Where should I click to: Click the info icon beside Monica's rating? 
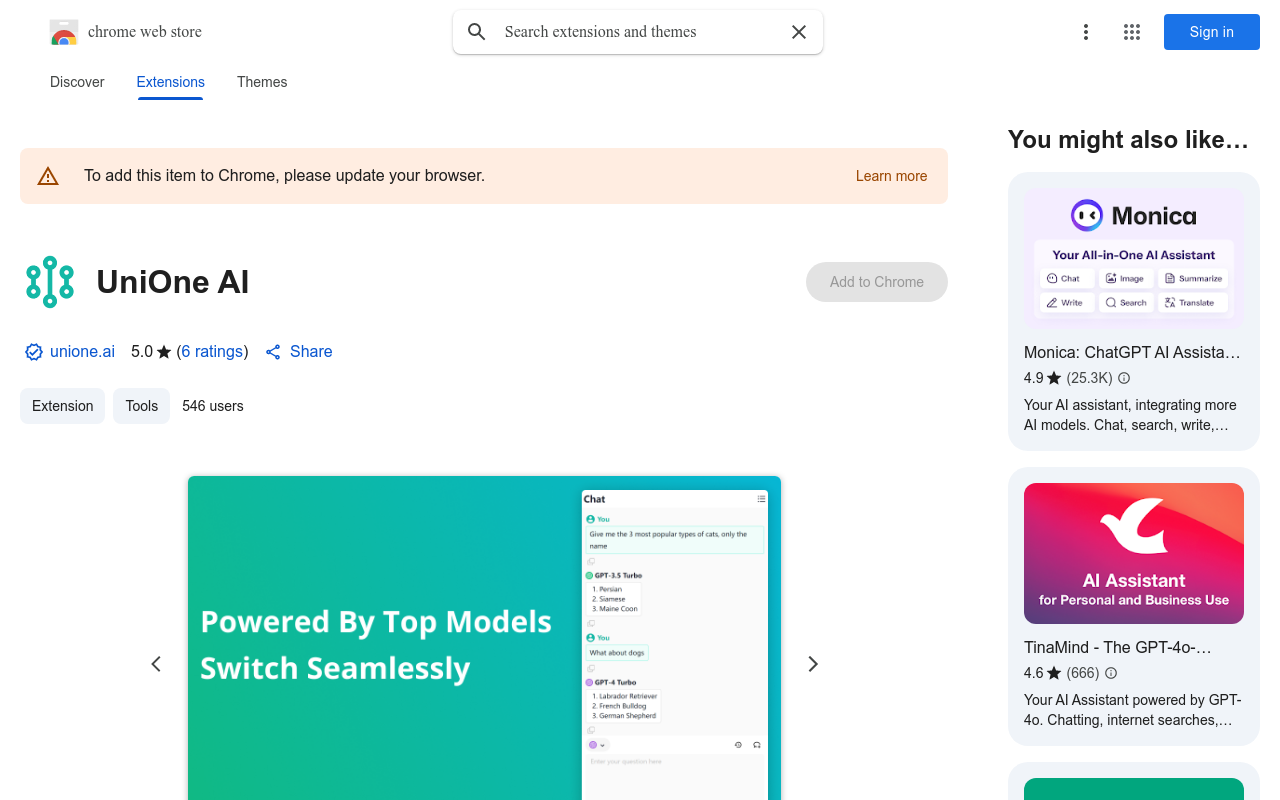1124,378
